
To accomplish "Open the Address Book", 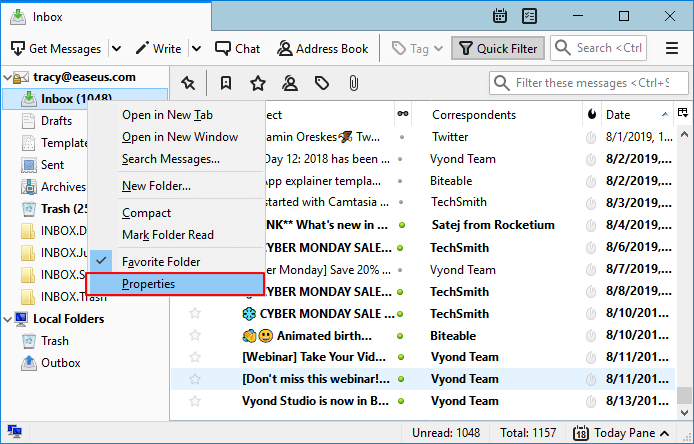I will [x=323, y=48].
